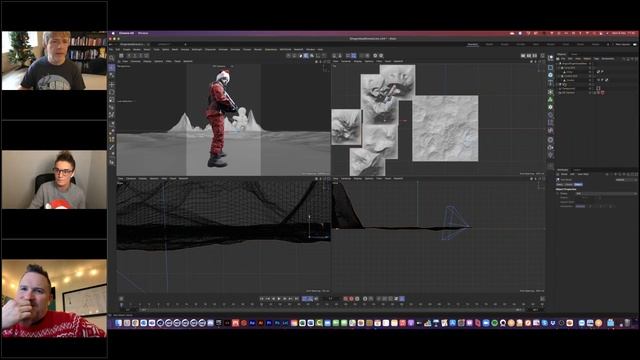Open the Apple menu
640x360 pixels.
(x=113, y=33)
